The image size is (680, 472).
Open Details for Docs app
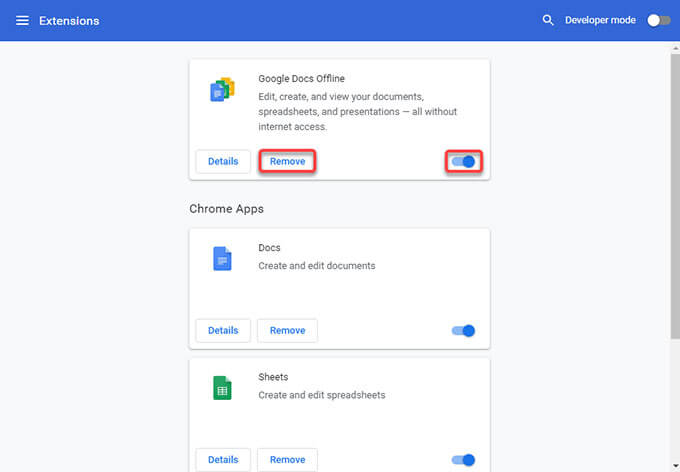click(x=223, y=331)
